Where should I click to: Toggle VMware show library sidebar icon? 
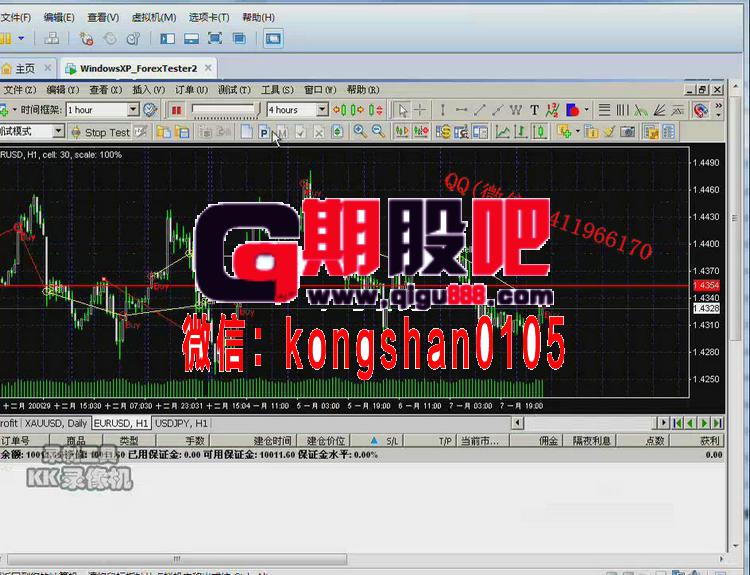(167, 39)
